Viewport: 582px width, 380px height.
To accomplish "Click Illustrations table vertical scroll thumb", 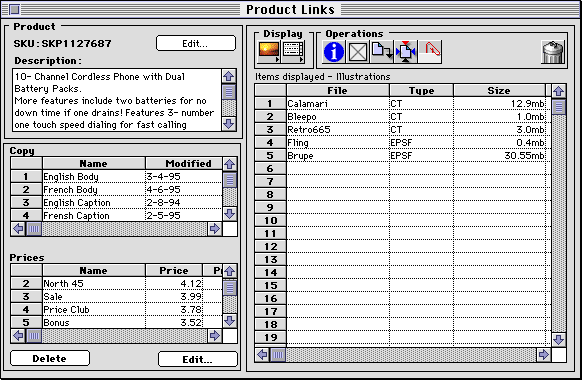I will point(559,107).
